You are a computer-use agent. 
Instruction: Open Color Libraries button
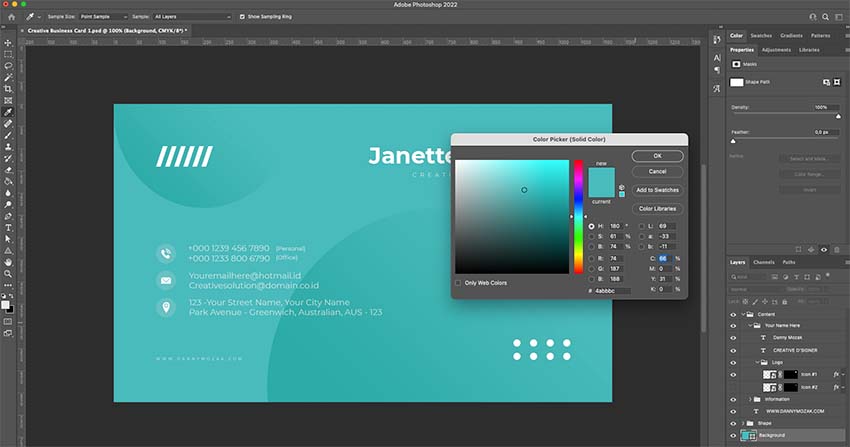pos(658,209)
